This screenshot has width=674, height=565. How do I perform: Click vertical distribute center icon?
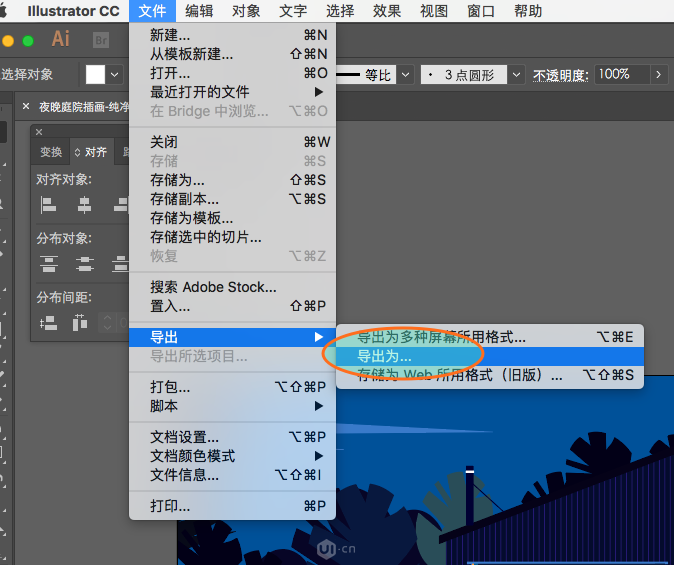click(85, 264)
